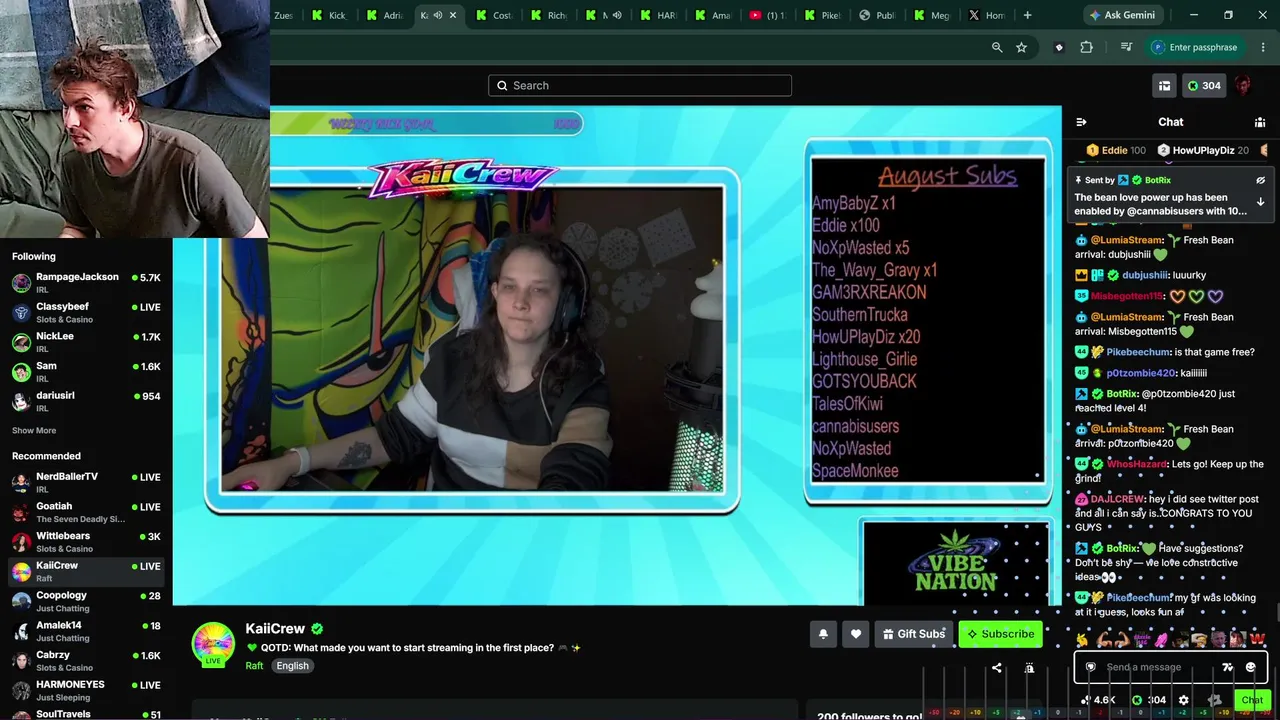Open RampageJackson in Following list
Screen dimensions: 1280x720
(86, 283)
